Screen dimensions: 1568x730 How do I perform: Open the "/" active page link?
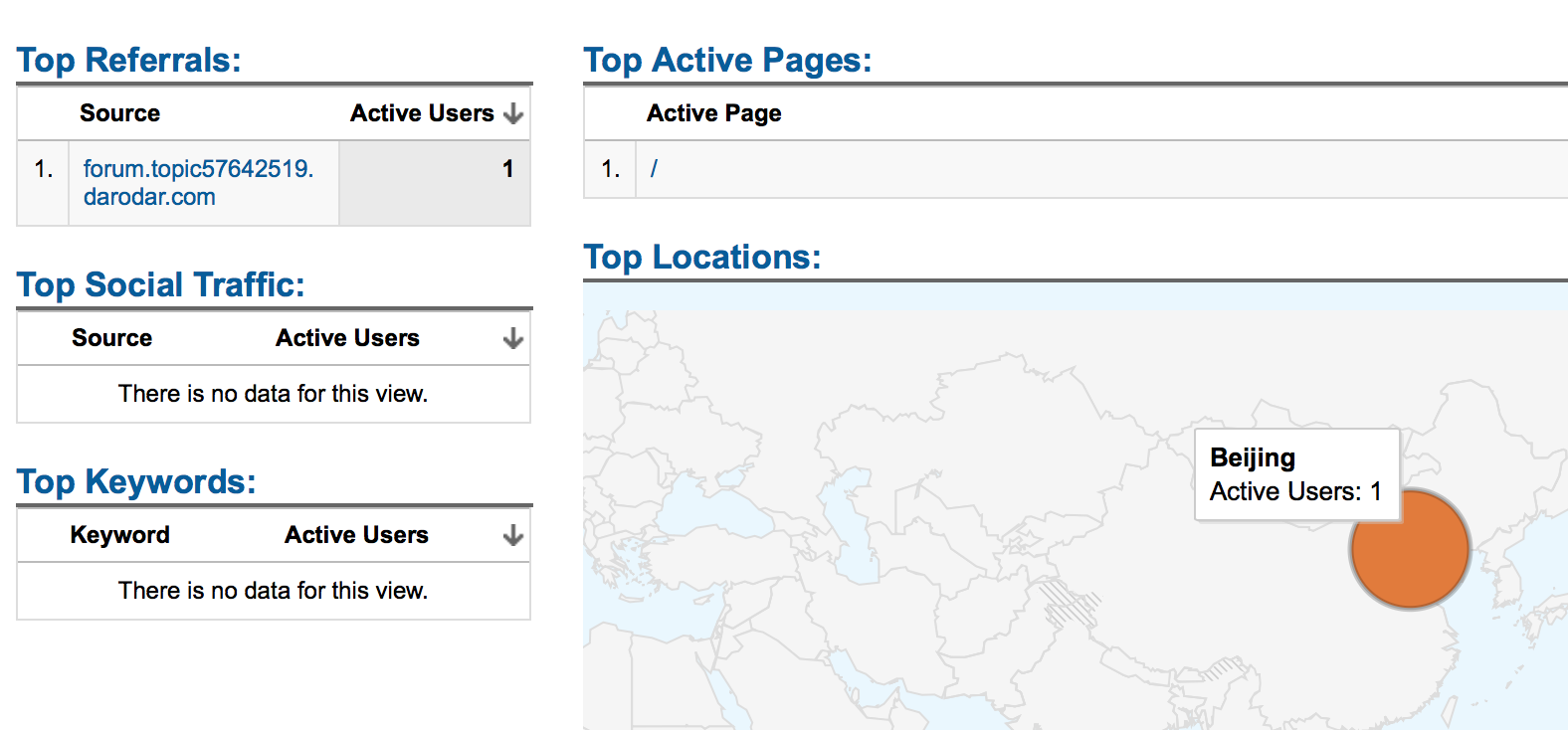pos(654,169)
